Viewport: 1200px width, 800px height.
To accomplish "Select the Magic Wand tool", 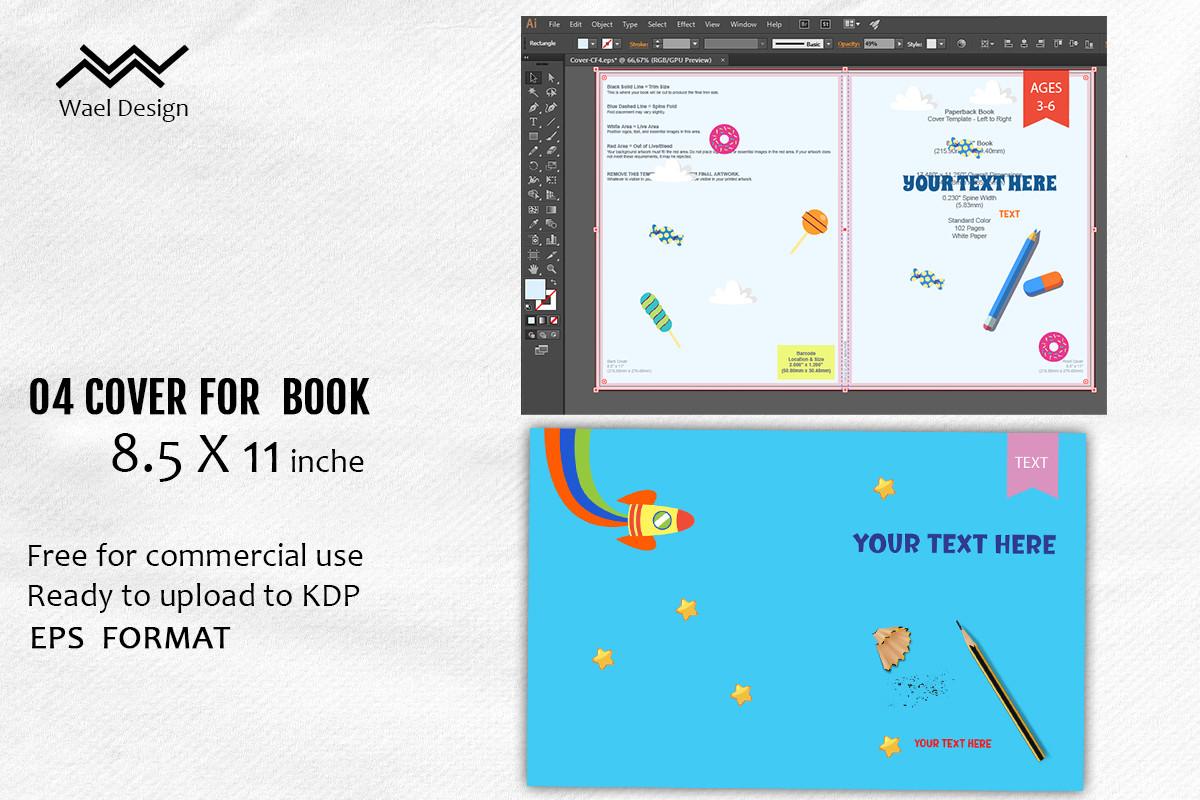I will pos(533,92).
